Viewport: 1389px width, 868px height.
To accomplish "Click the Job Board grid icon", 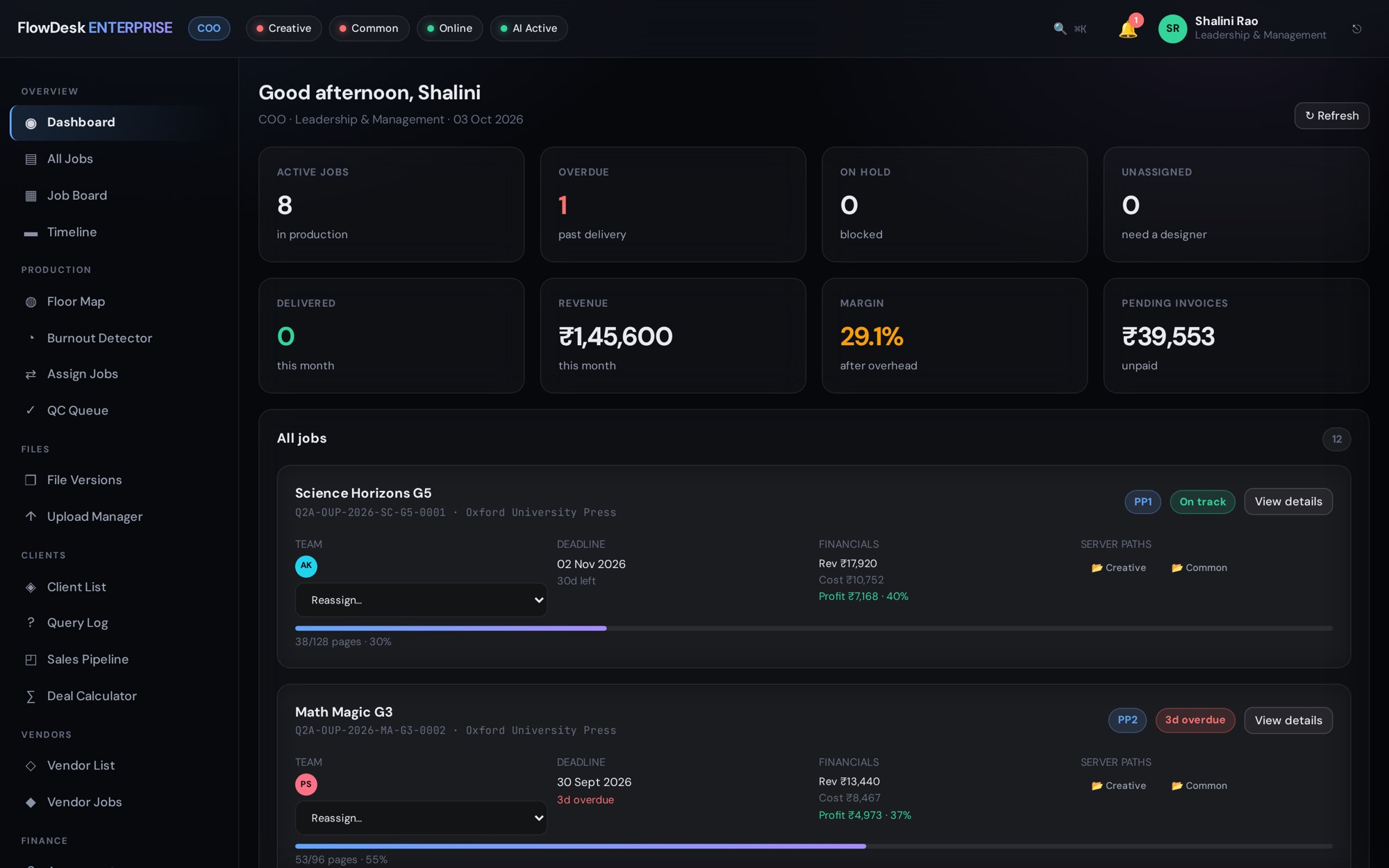I will click(x=31, y=196).
